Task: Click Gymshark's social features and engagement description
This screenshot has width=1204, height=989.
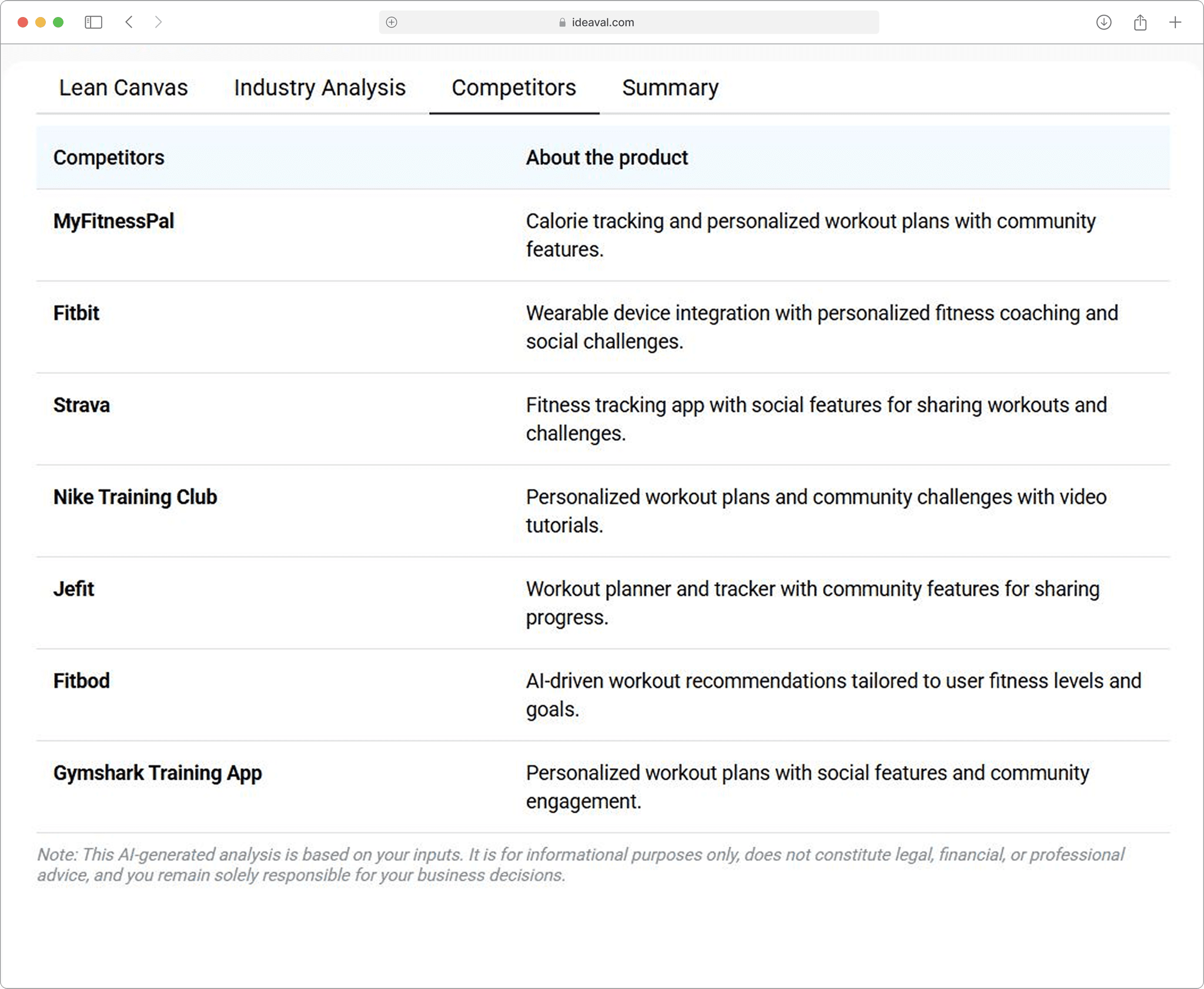Action: (x=808, y=787)
